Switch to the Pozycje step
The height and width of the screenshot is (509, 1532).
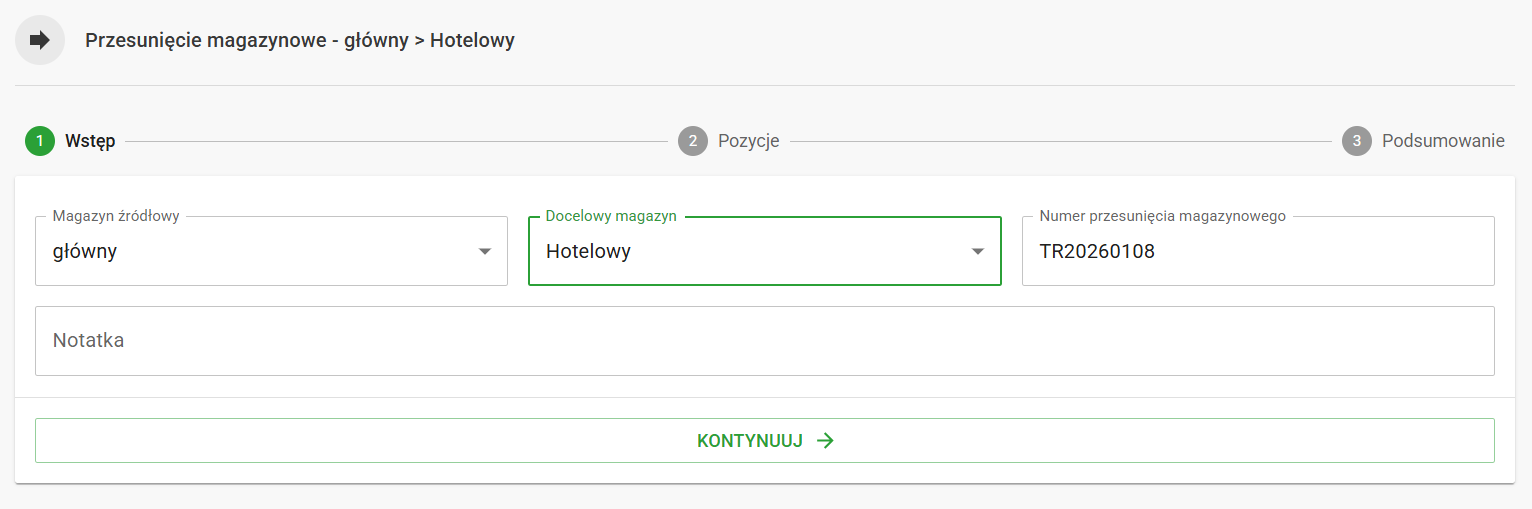pos(748,141)
